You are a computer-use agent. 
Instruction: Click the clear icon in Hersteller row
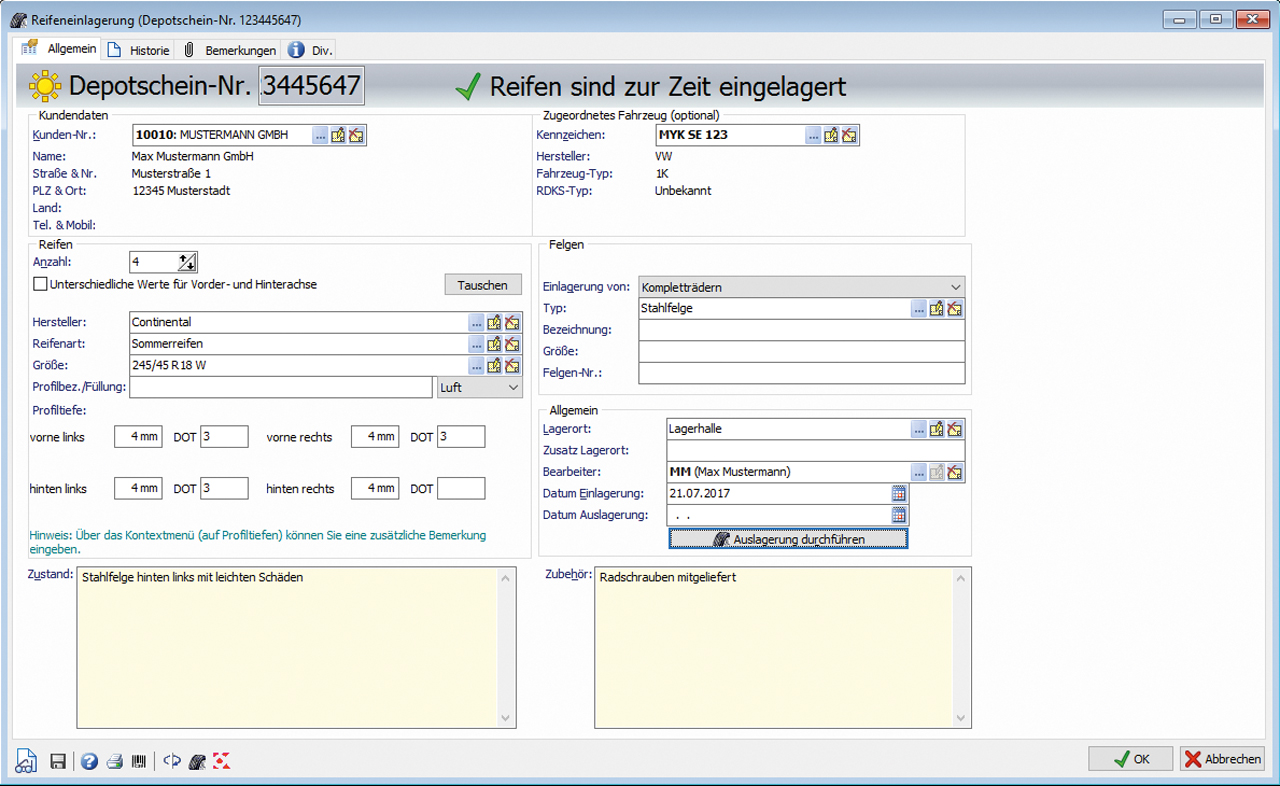(512, 322)
